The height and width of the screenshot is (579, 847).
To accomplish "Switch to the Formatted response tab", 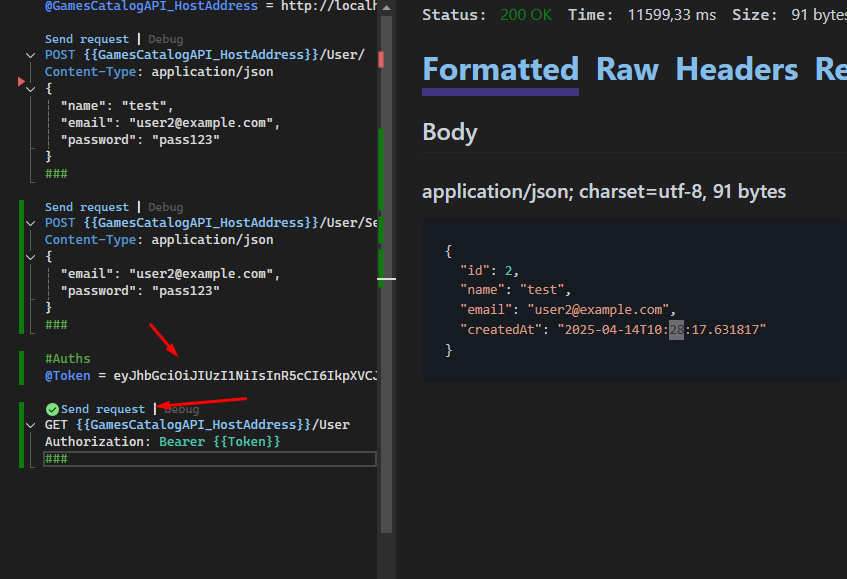I will click(500, 69).
